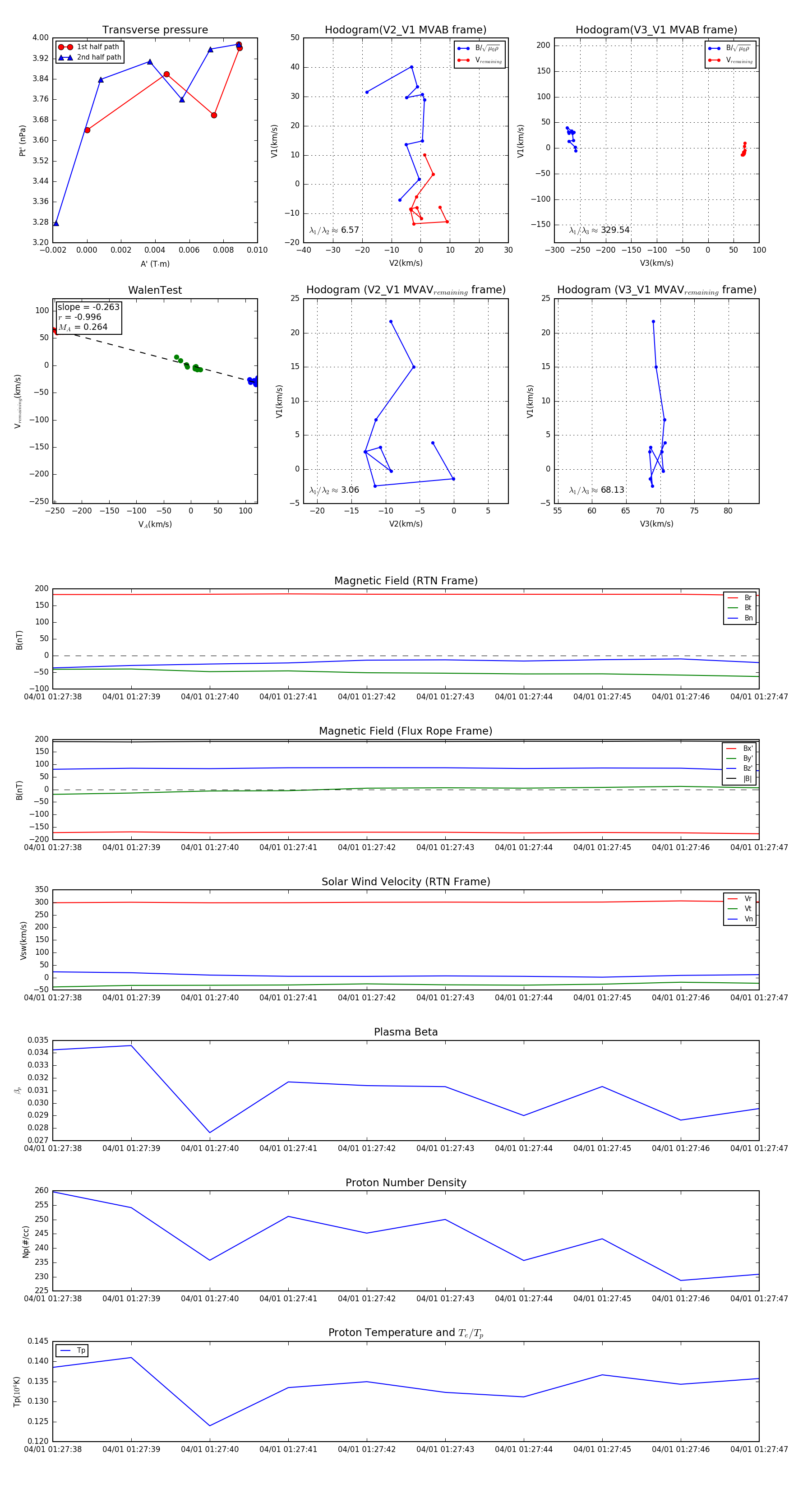
Task: Click the 'Solar Wind Velocity (RTN Frame)' title
Action: pos(406,882)
